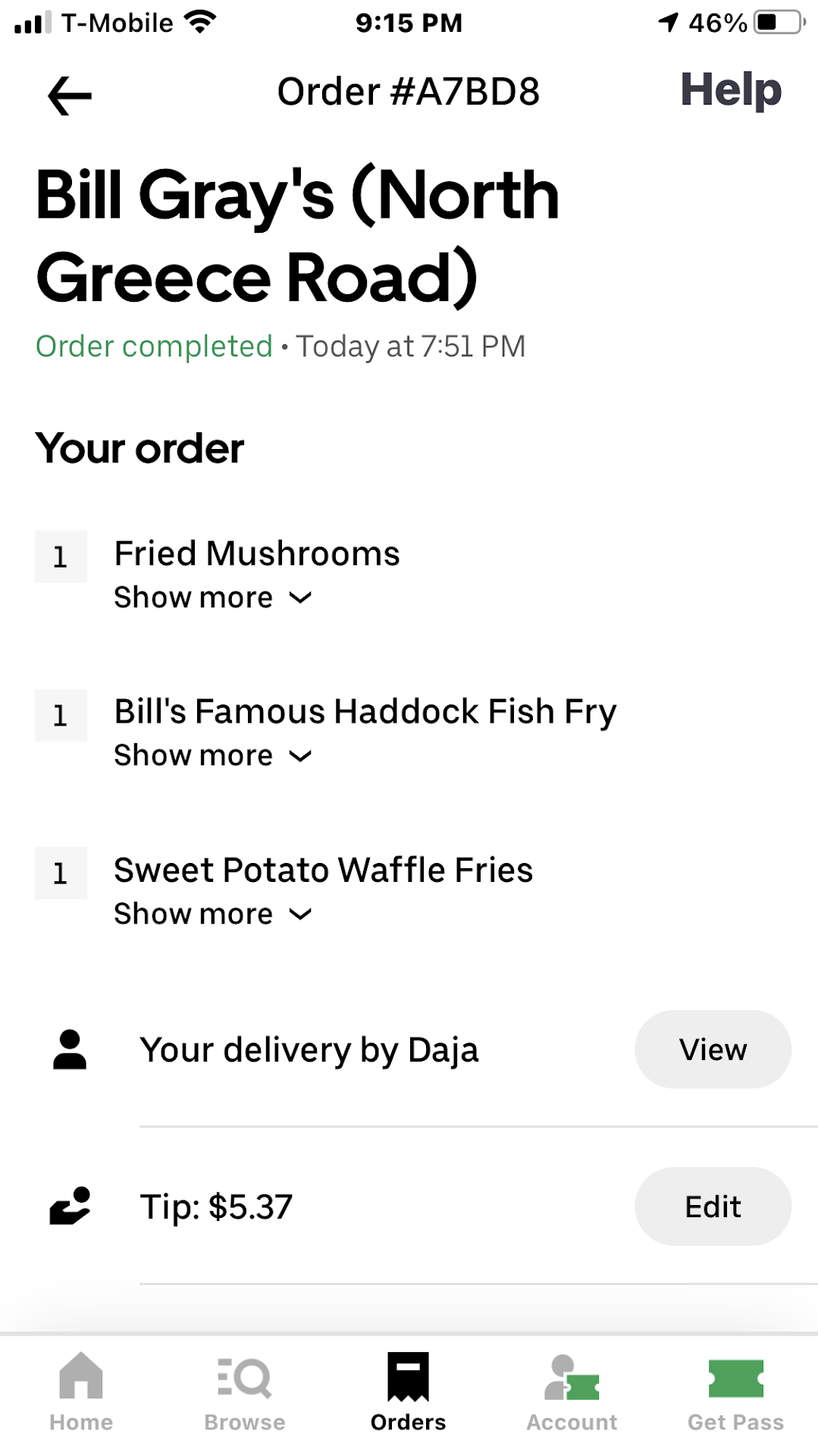
Task: Expand Show more under Sweet Potato Waffle Fries
Action: point(212,915)
